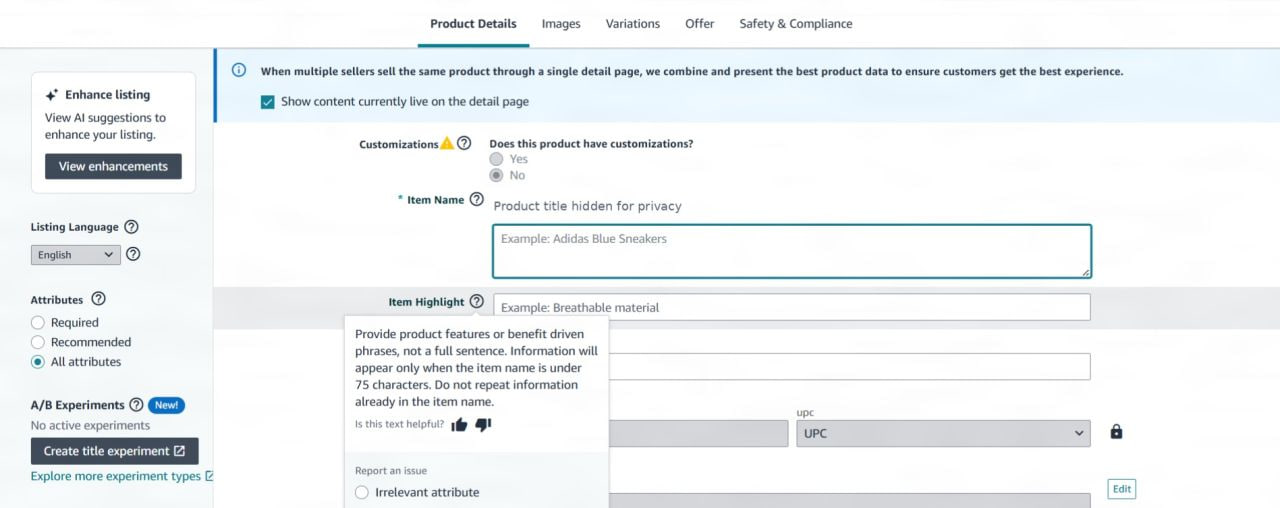Screen dimensions: 1280x508
Task: Click the info icon in the blue banner
Action: click(239, 70)
